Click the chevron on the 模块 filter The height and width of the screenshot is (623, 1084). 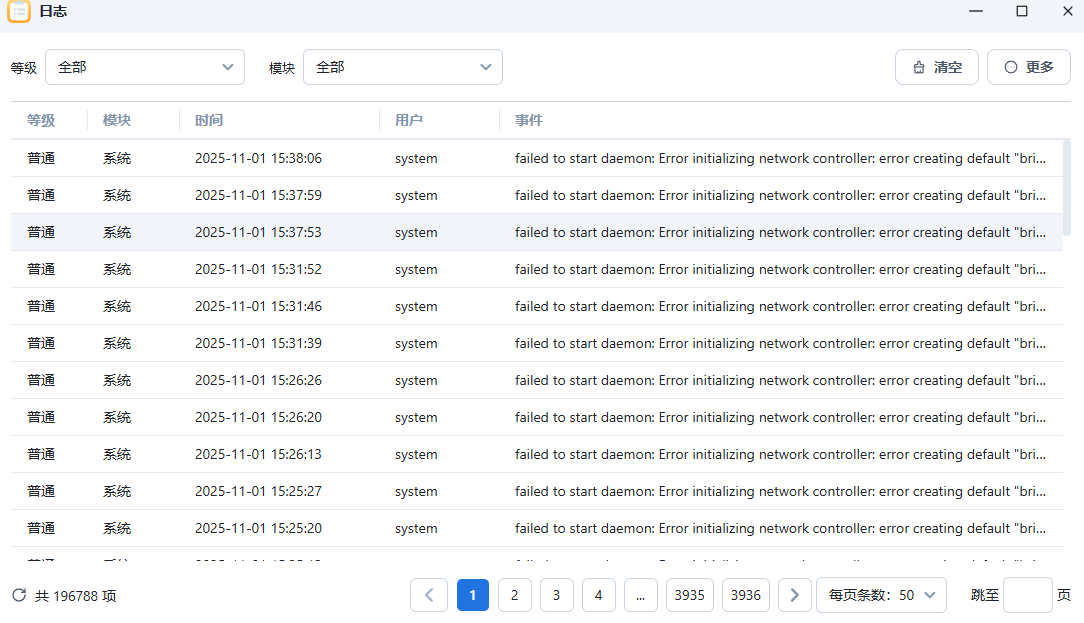tap(486, 67)
